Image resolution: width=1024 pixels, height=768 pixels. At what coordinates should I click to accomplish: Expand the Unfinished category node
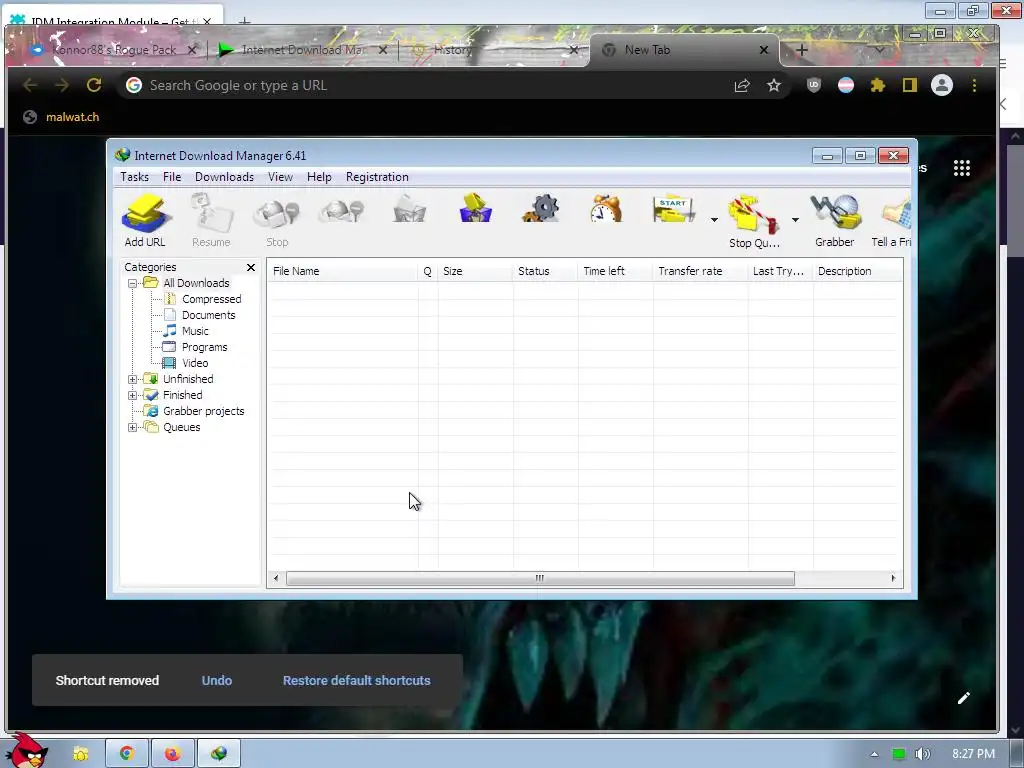(x=133, y=379)
